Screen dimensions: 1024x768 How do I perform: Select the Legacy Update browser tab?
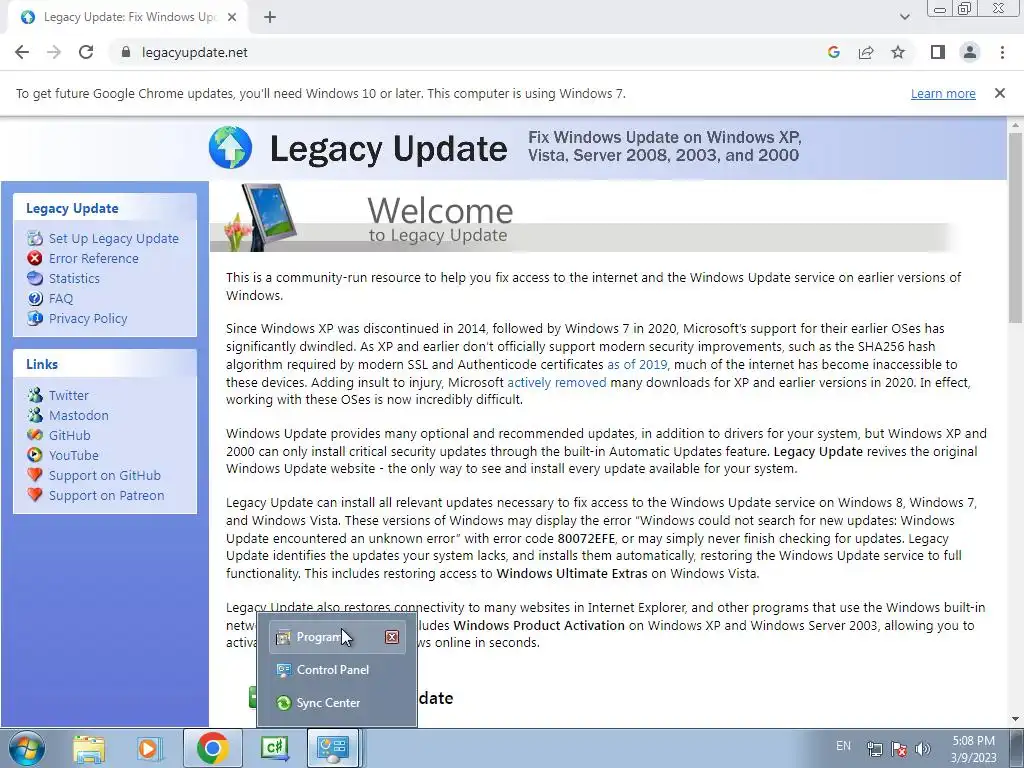click(128, 17)
